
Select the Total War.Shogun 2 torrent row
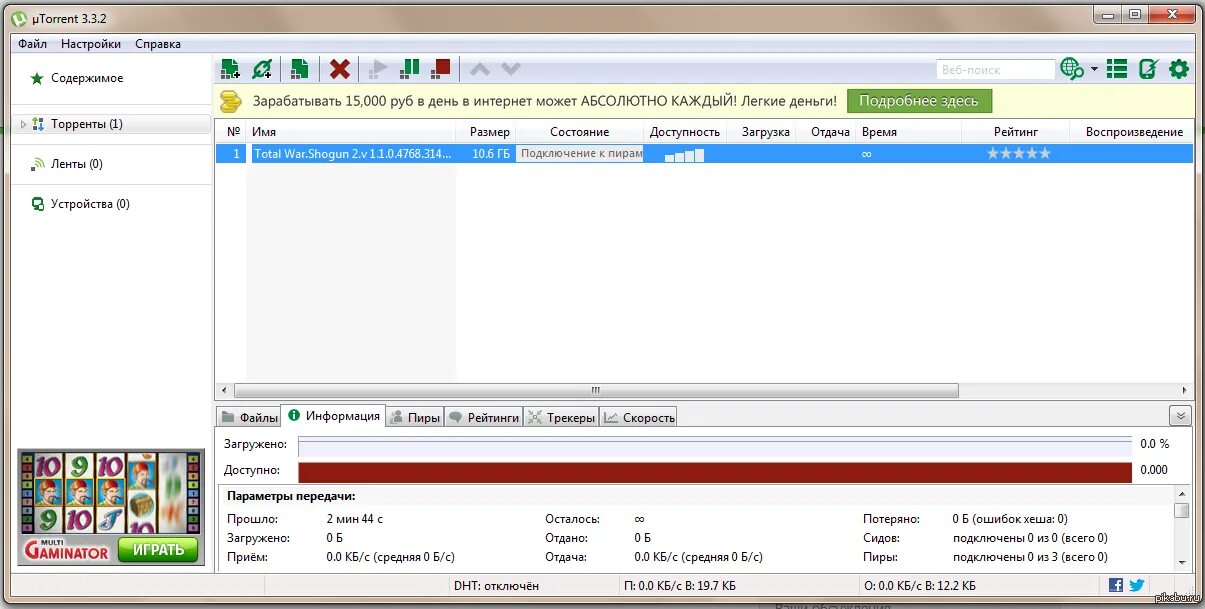pyautogui.click(x=705, y=154)
